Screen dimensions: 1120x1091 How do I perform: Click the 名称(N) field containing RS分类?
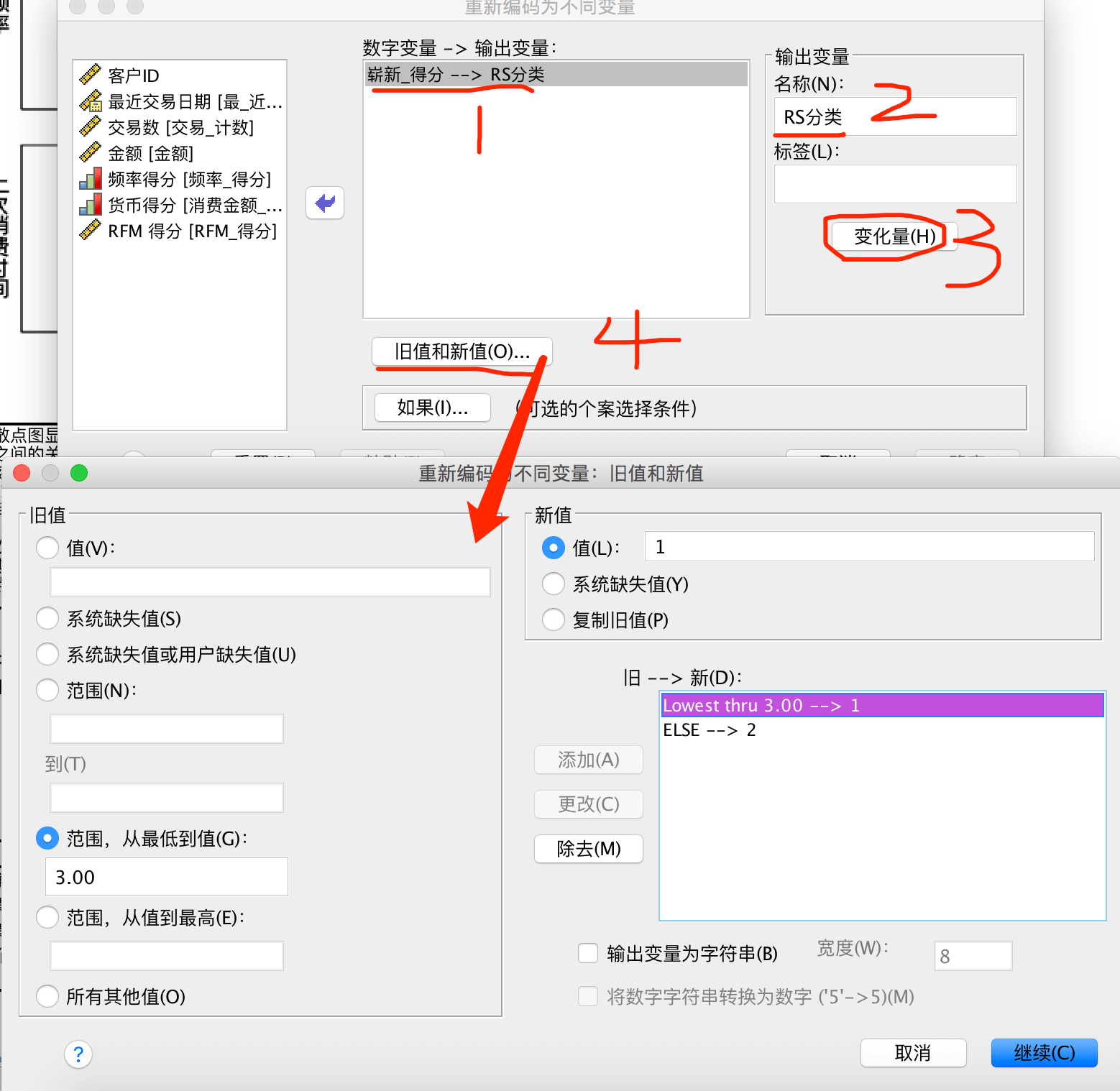895,116
